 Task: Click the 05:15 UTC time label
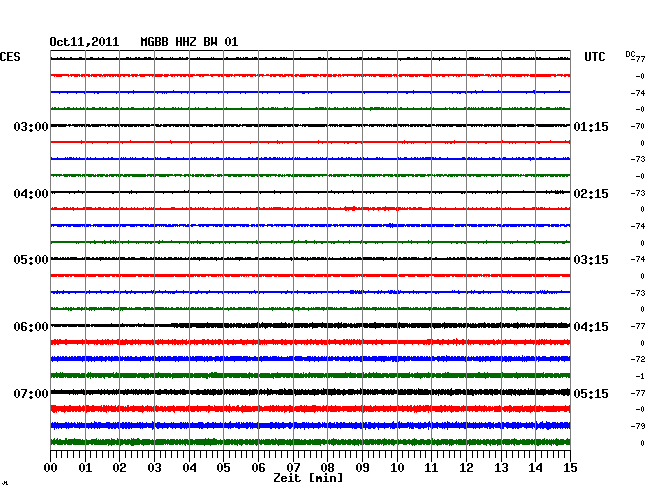(x=591, y=393)
